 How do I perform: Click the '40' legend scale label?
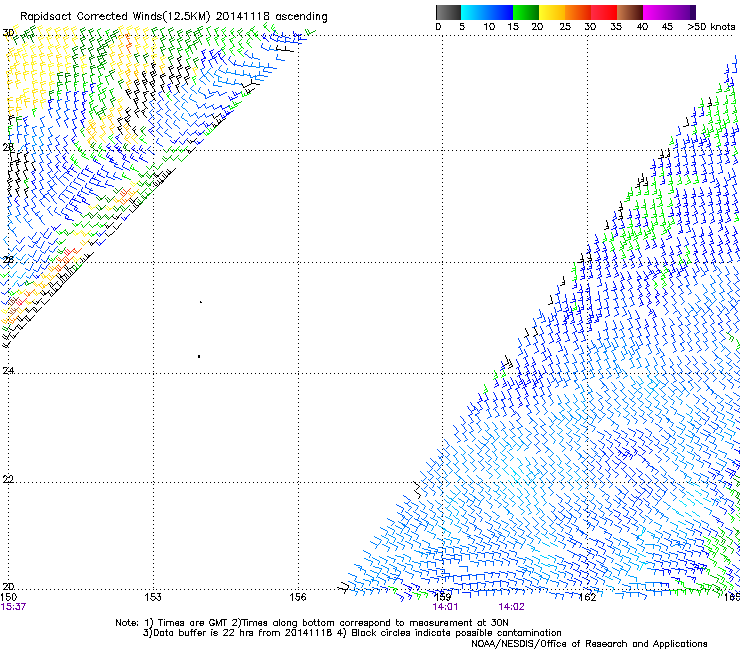(x=642, y=27)
